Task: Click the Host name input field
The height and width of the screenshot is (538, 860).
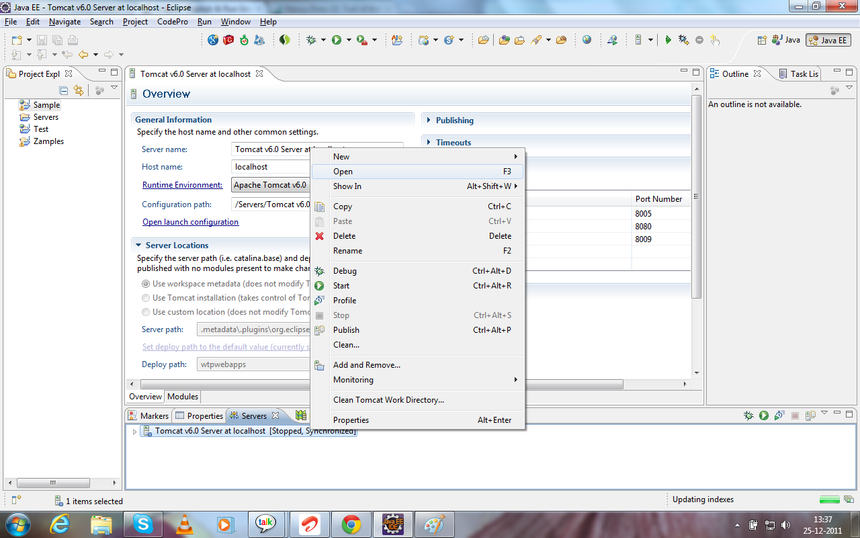Action: pyautogui.click(x=270, y=167)
